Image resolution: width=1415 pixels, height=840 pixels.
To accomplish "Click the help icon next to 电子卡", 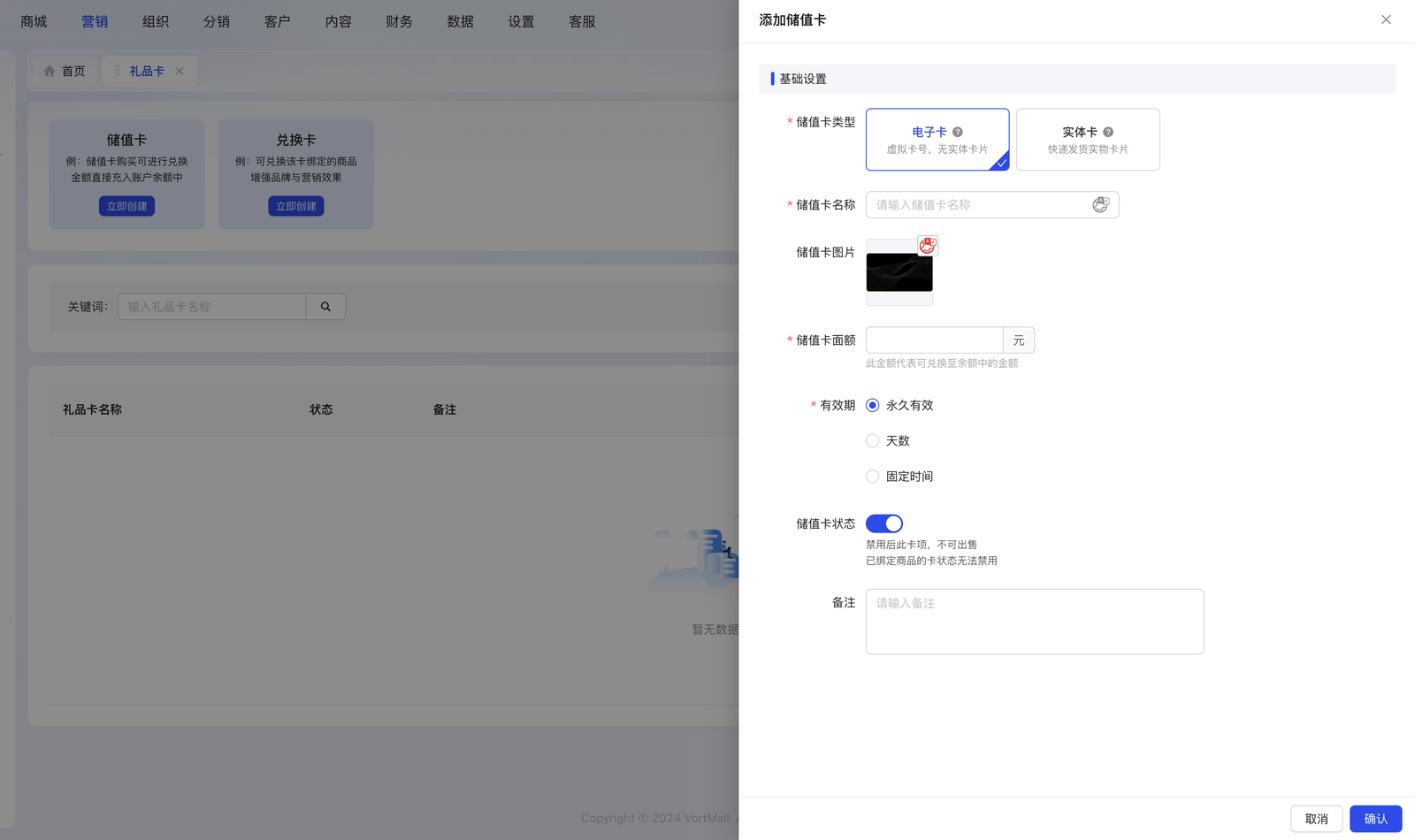I will [x=958, y=132].
